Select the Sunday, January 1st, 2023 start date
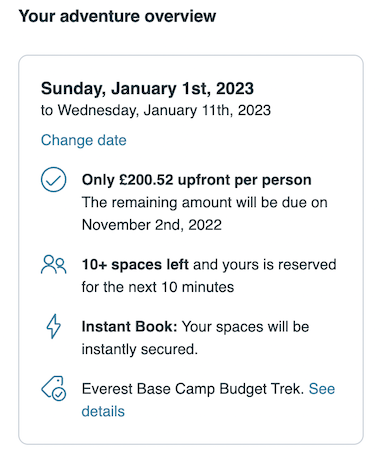 147,89
